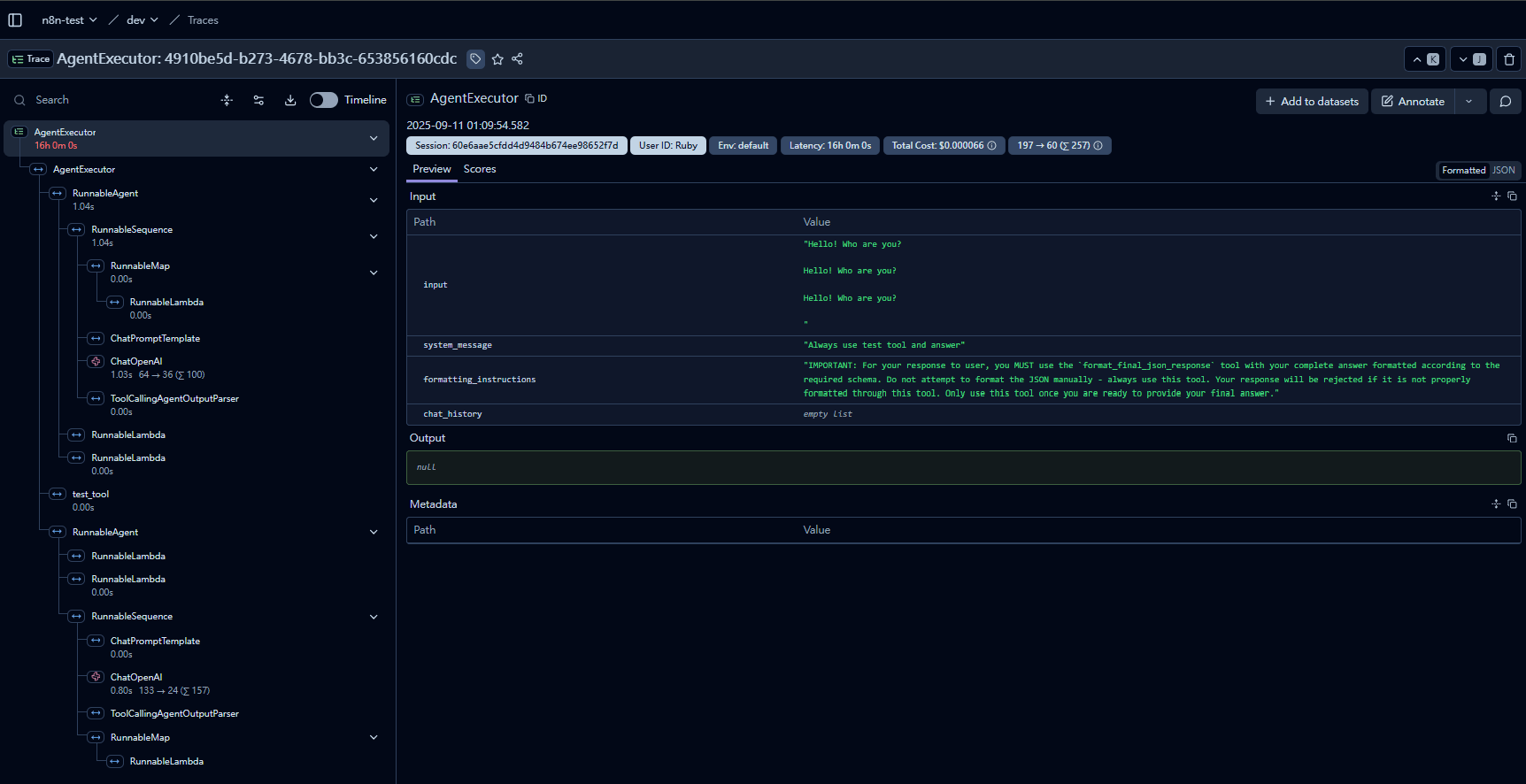Switch view to JSON format

1504,170
